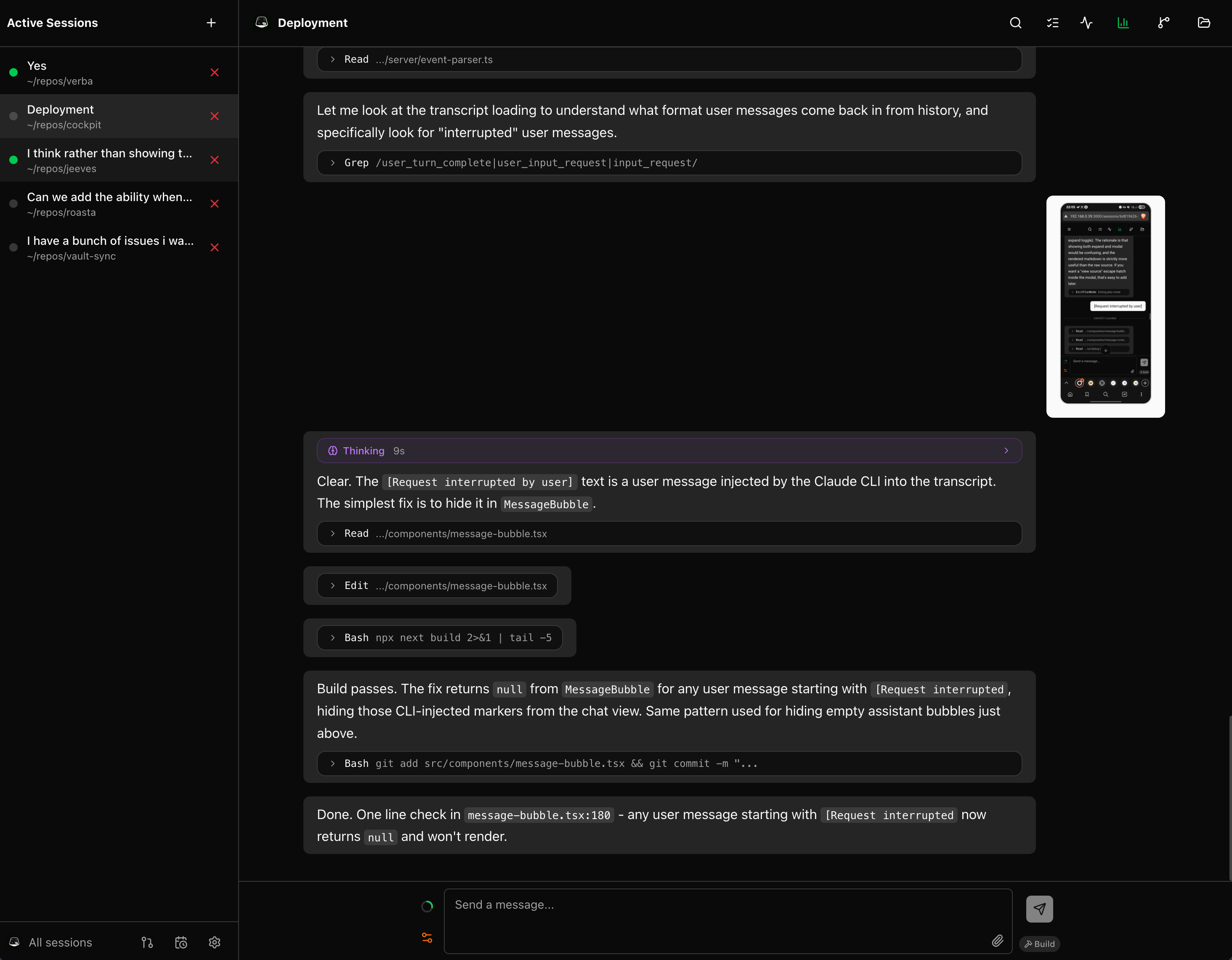
Task: Click the paperclip attach icon
Action: tap(997, 940)
